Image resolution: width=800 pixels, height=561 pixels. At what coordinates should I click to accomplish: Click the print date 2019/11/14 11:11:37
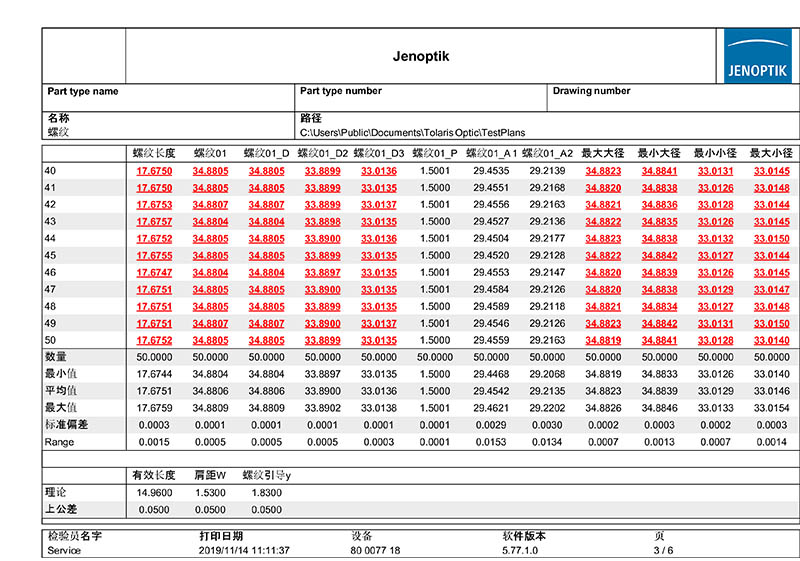click(x=245, y=551)
